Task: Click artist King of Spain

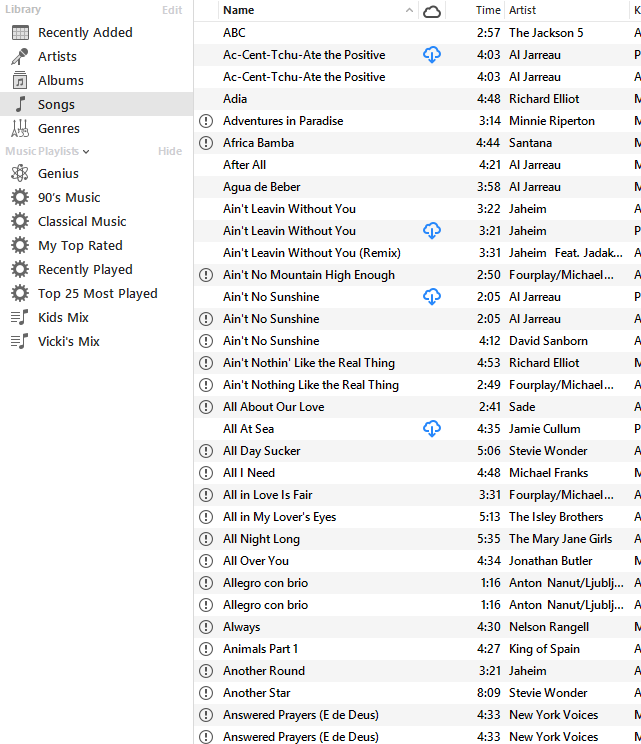Action: 544,649
